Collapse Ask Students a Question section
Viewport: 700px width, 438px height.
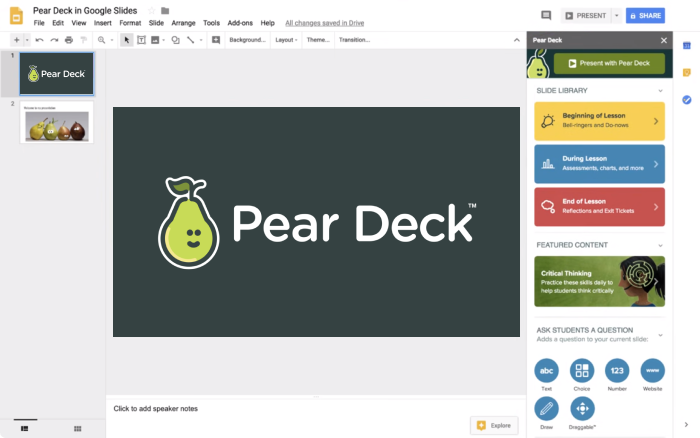(660, 335)
